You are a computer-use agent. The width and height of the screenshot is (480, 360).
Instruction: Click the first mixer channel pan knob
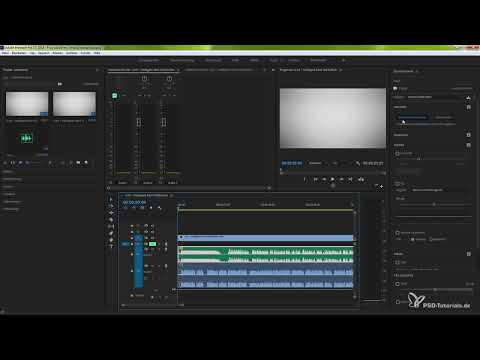pyautogui.click(x=144, y=79)
